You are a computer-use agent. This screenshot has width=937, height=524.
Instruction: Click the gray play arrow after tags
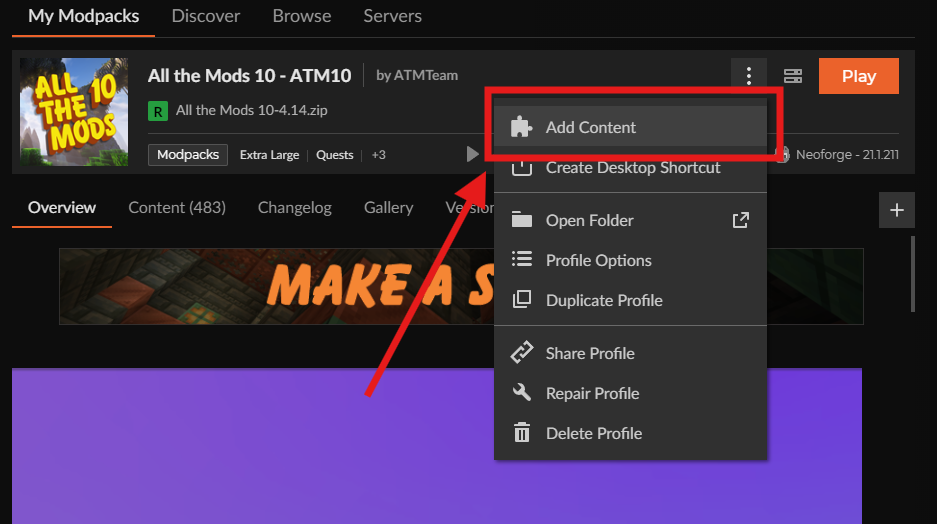click(x=472, y=154)
